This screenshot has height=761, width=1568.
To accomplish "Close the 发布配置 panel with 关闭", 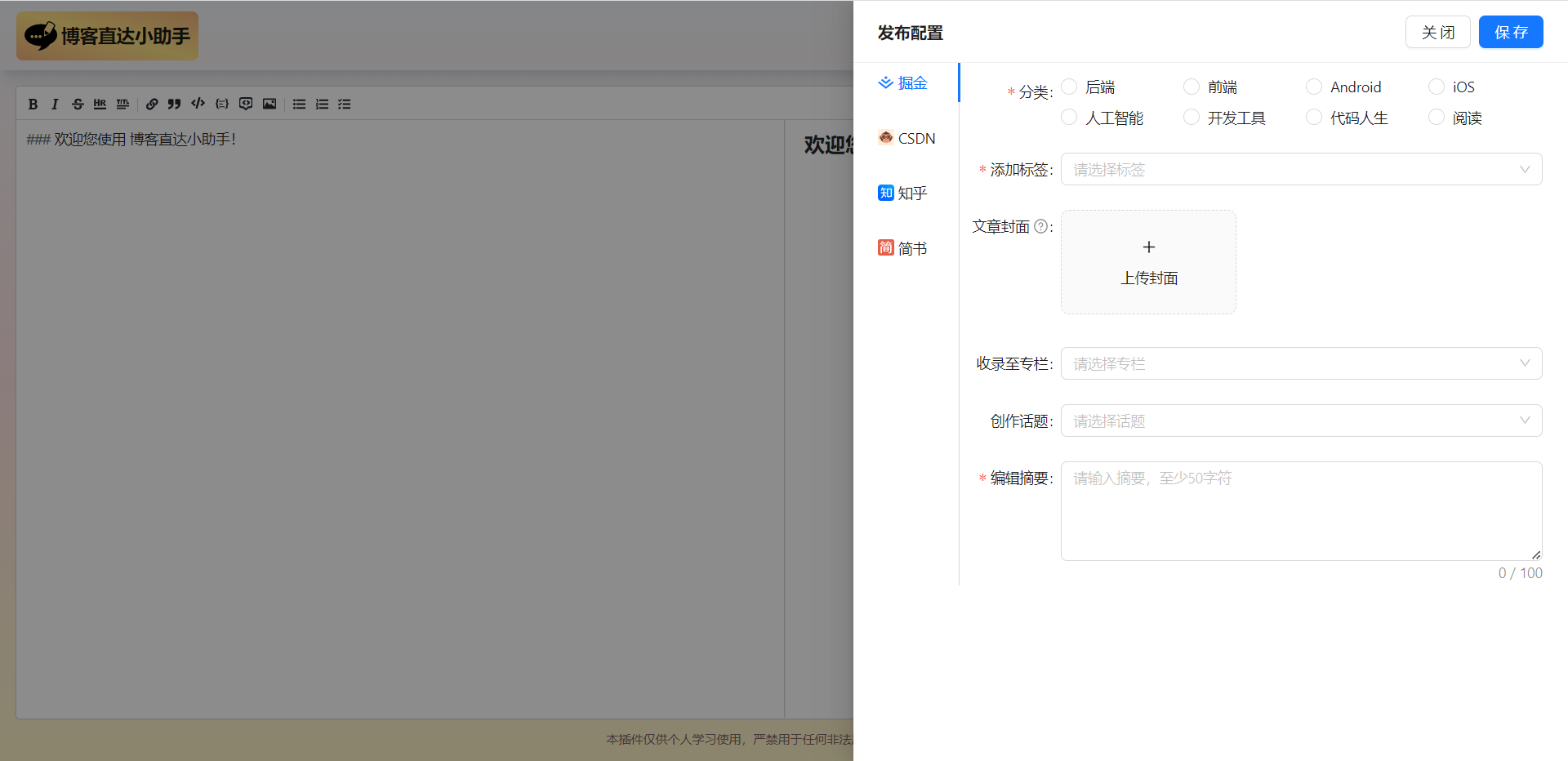I will coord(1438,32).
